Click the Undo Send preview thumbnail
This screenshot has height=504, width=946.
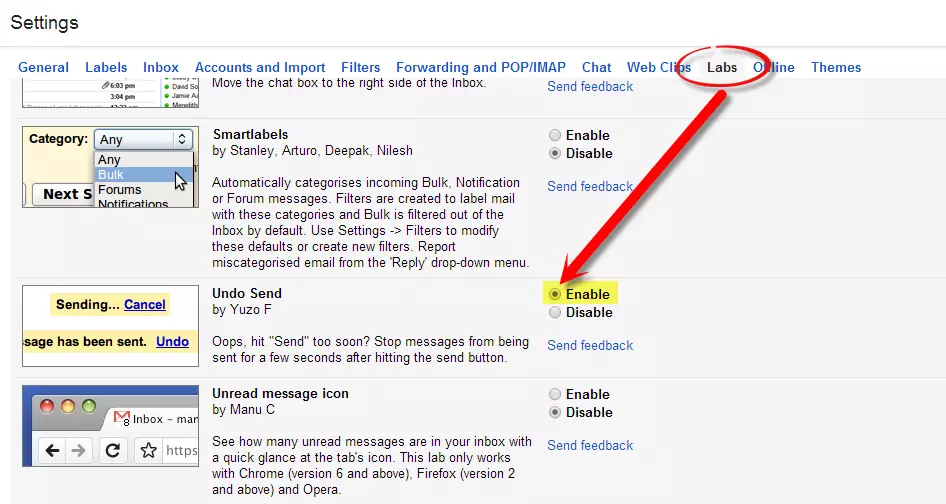[110, 326]
